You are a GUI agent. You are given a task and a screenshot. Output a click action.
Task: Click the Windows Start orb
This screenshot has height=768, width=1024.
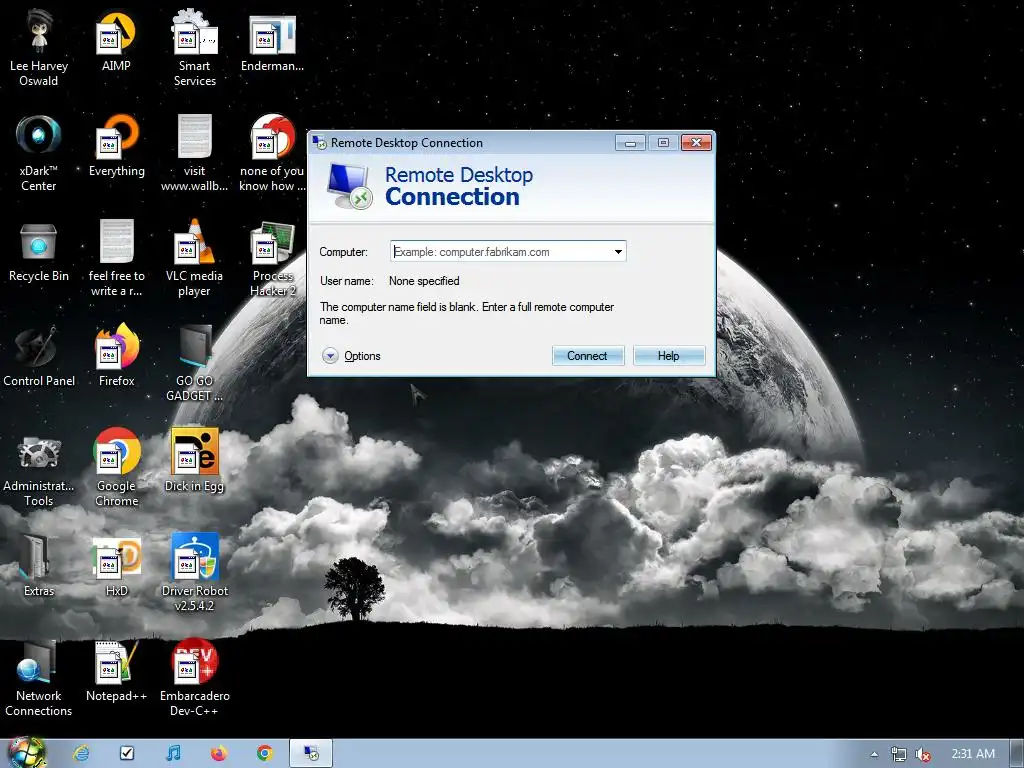[26, 753]
